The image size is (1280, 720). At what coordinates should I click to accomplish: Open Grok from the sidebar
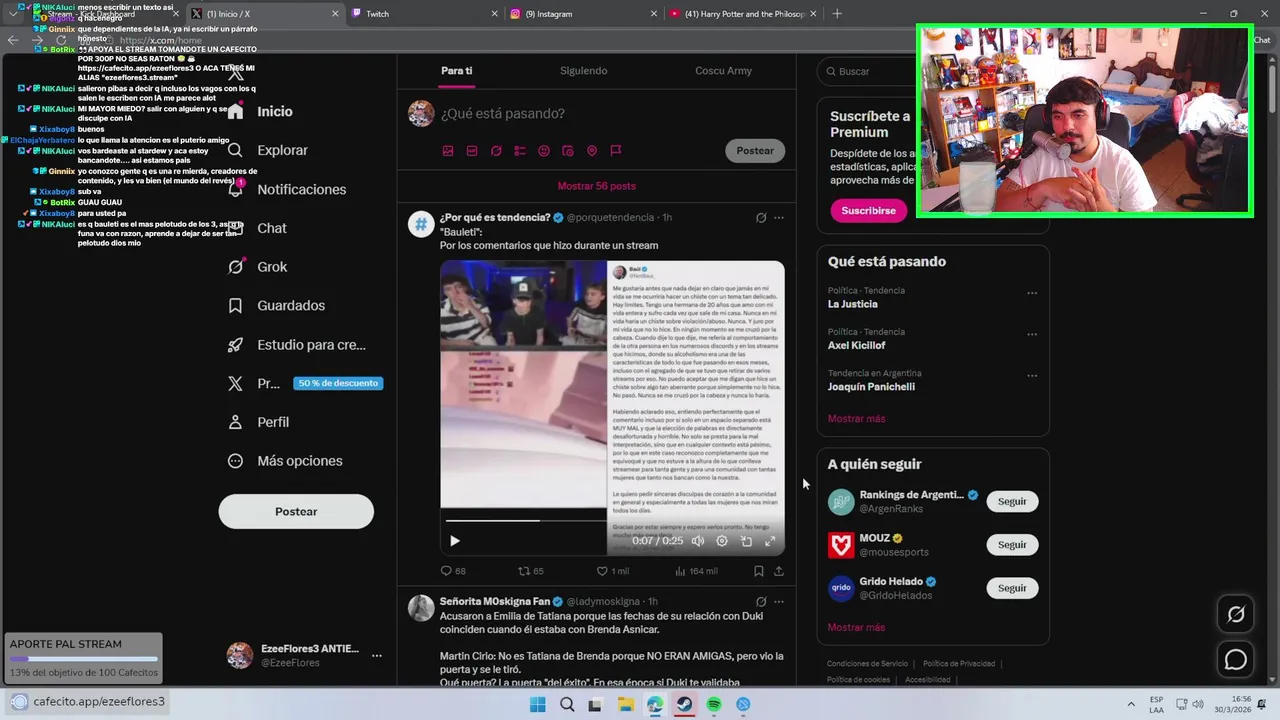258,267
